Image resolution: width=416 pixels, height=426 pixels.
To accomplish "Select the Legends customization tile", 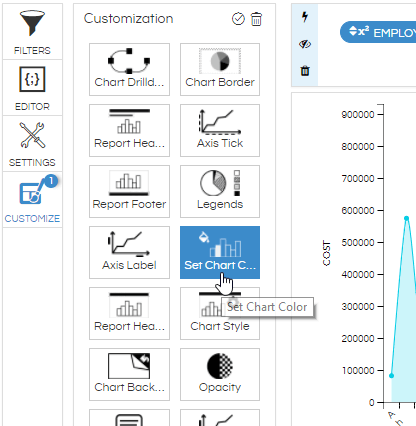I will click(220, 191).
